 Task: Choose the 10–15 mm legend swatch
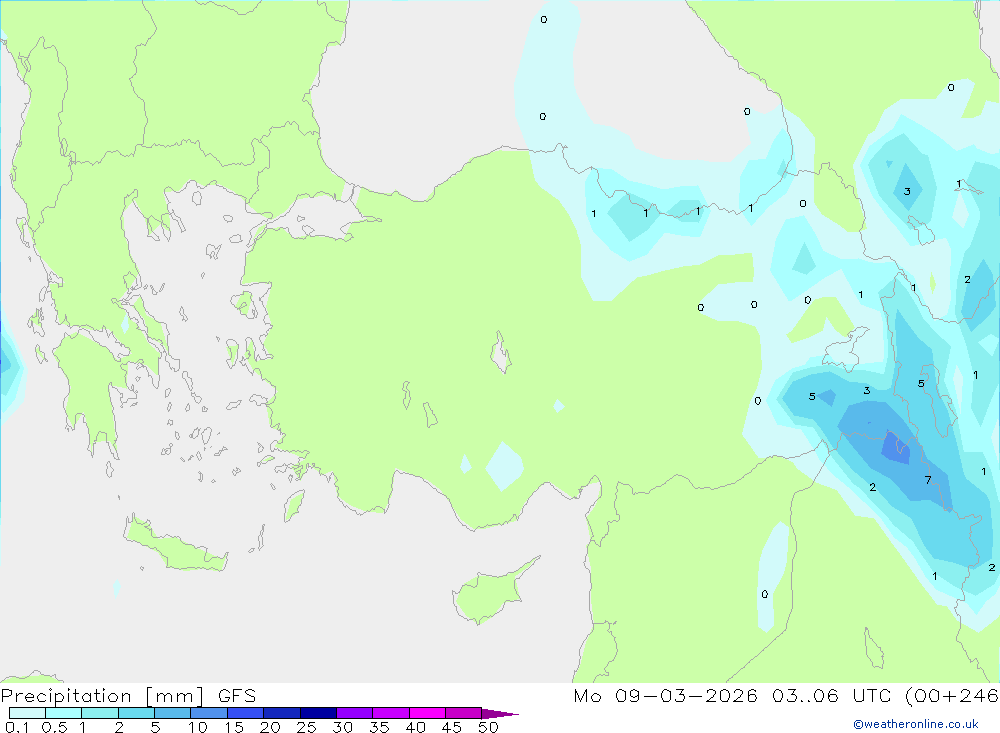pos(209,713)
